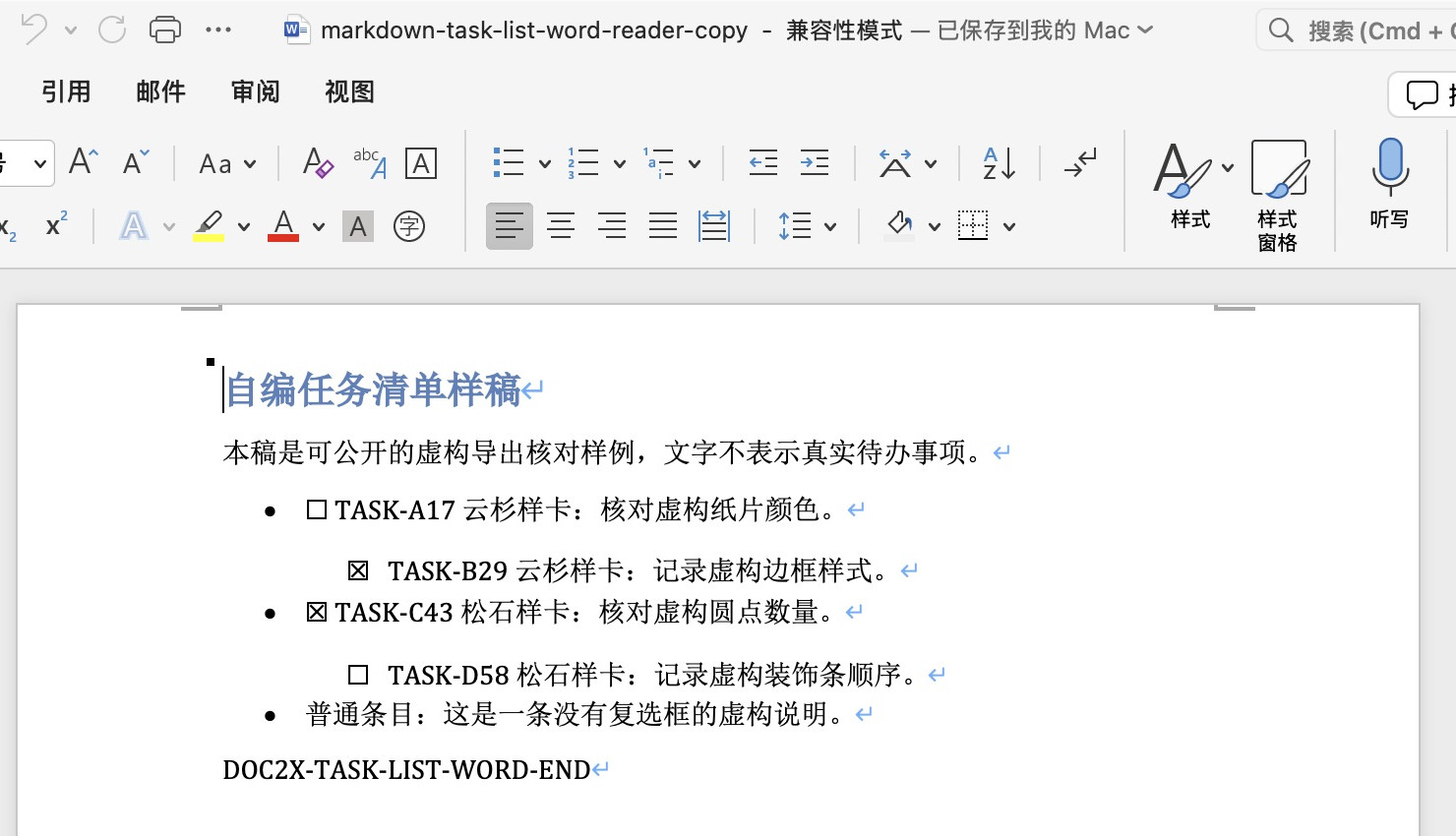Click the heading 自编任务清单样稿
This screenshot has width=1456, height=836.
[x=373, y=390]
